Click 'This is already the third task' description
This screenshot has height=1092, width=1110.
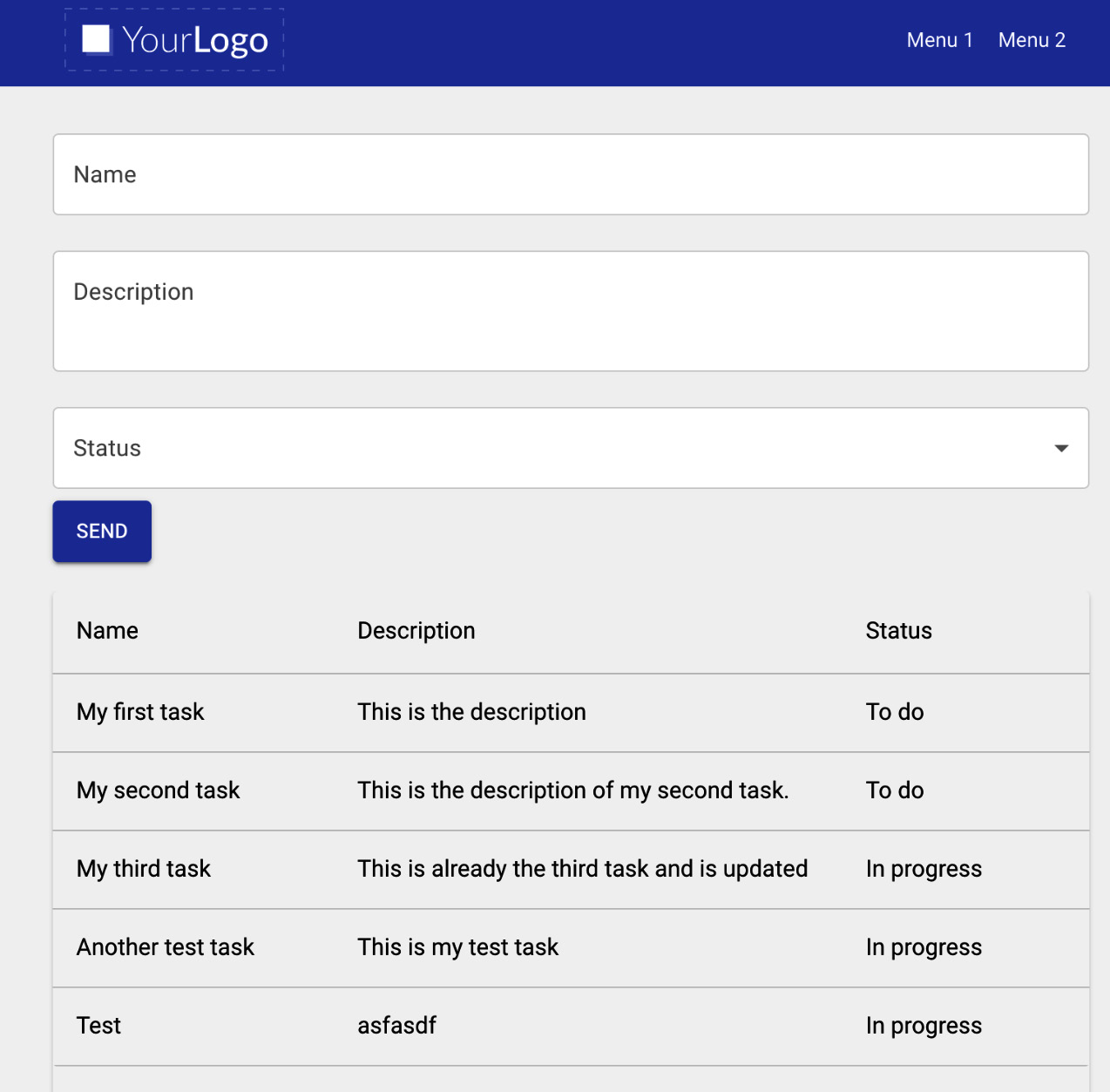583,869
